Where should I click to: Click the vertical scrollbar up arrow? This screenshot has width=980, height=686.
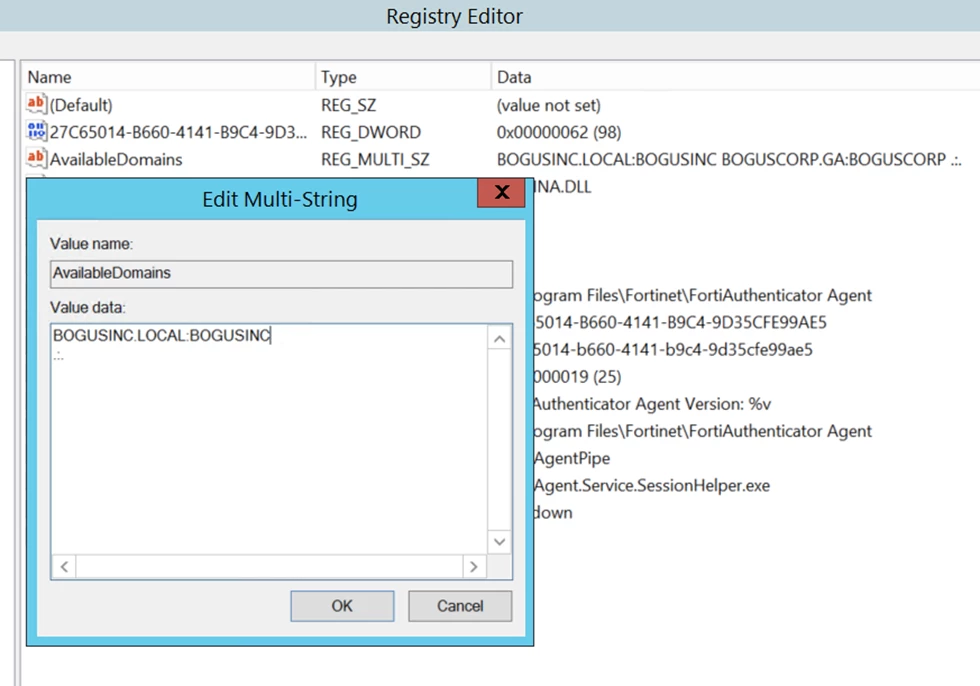coord(499,339)
